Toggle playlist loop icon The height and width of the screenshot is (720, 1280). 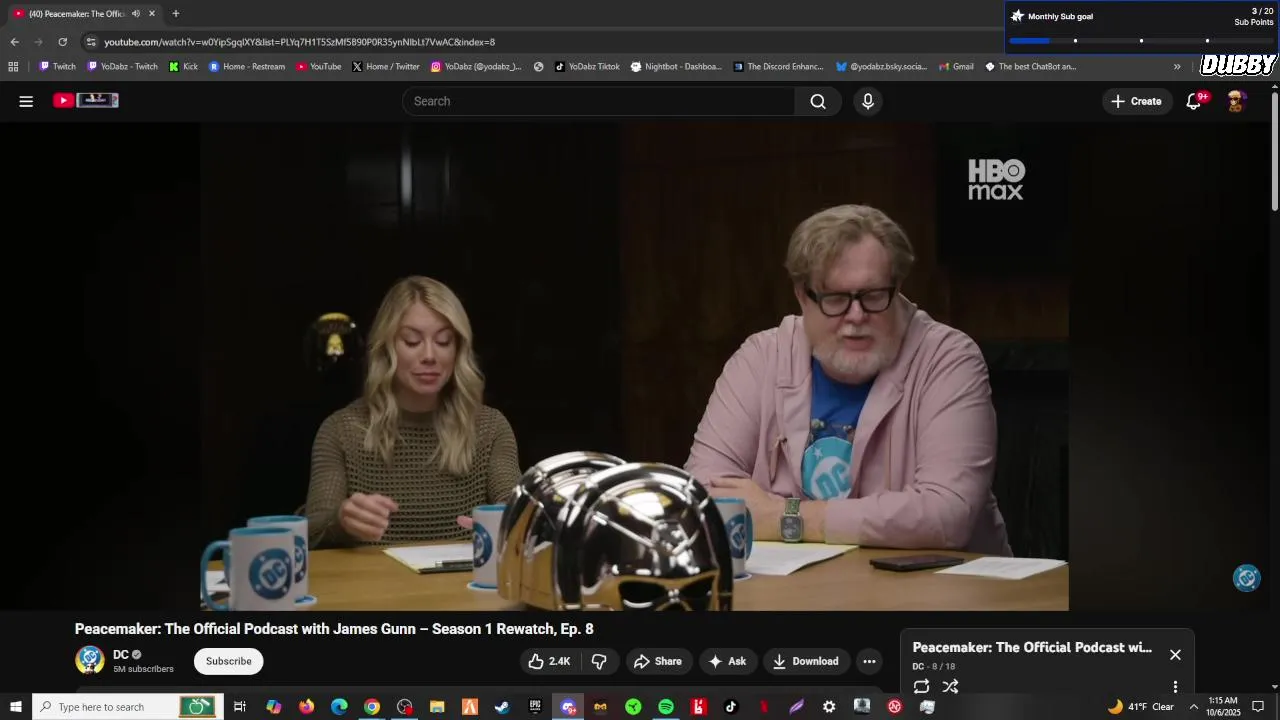[921, 686]
